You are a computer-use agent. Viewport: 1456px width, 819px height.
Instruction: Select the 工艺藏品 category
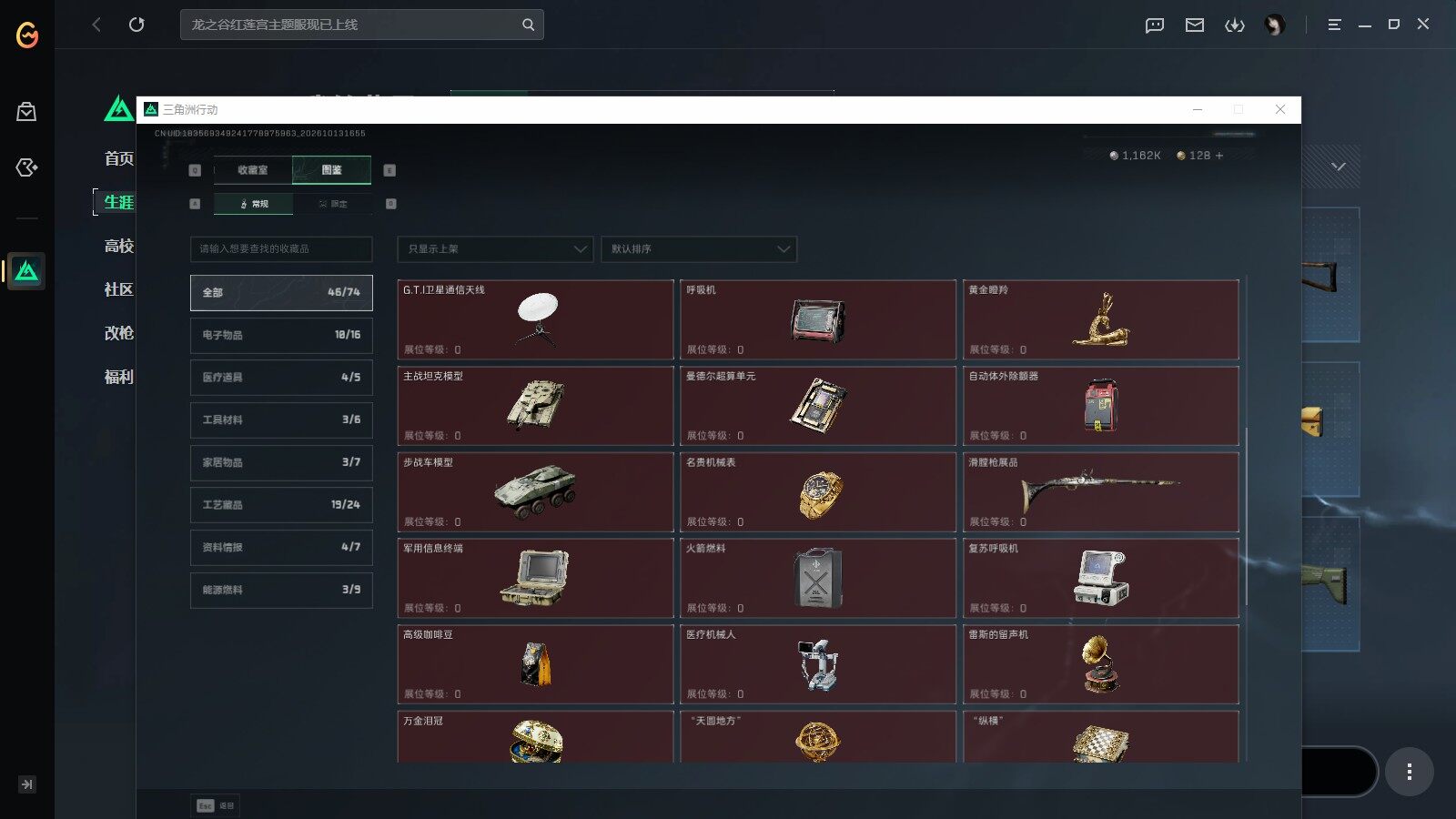click(281, 505)
